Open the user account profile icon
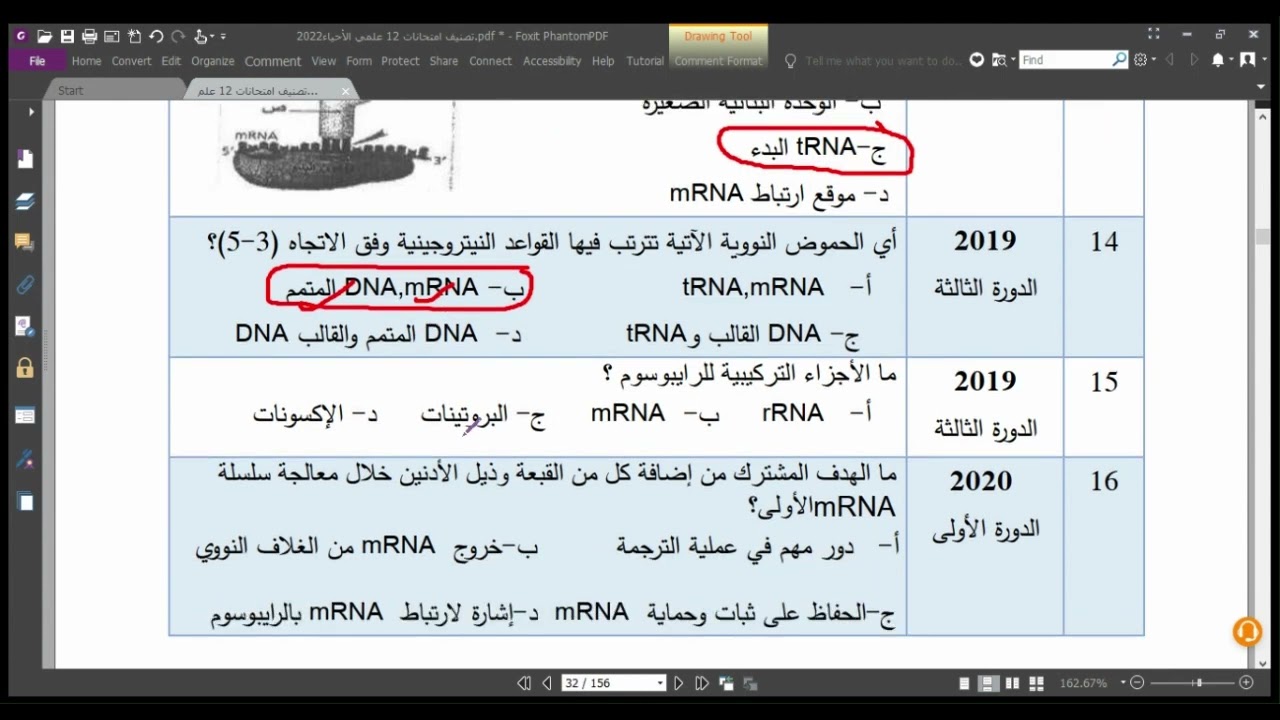Viewport: 1280px width, 720px height. coord(1247,60)
